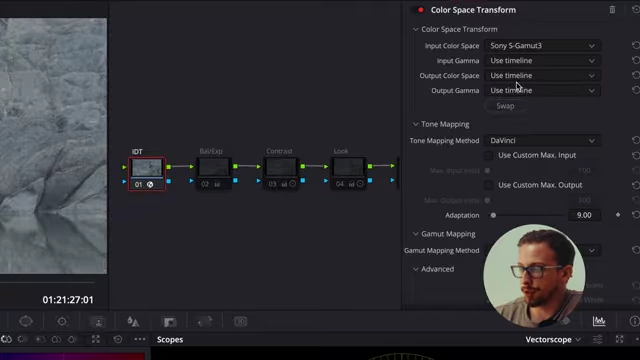Open the Output Color Space dropdown
Screen dimensions: 640x360
pos(542,76)
